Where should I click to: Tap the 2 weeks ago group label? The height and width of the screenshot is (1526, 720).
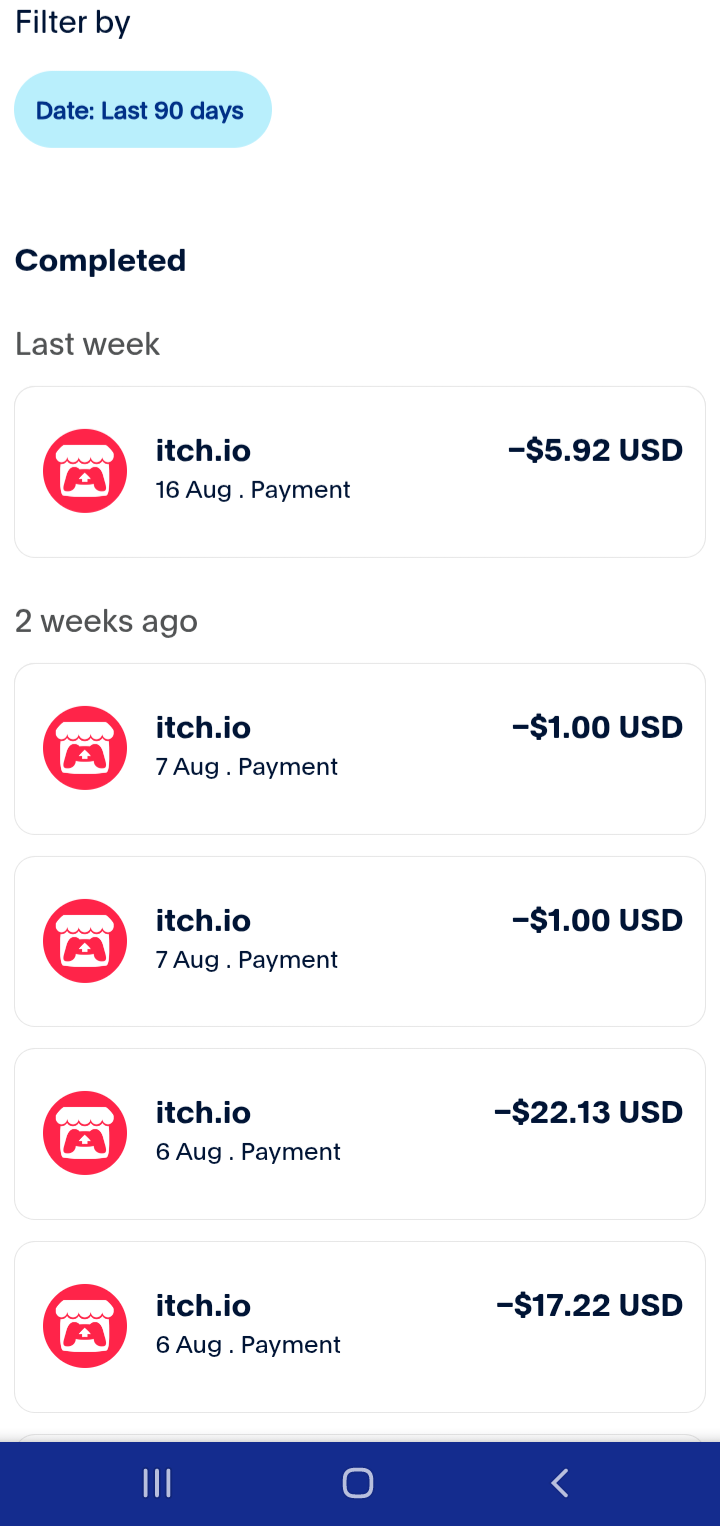click(x=106, y=621)
